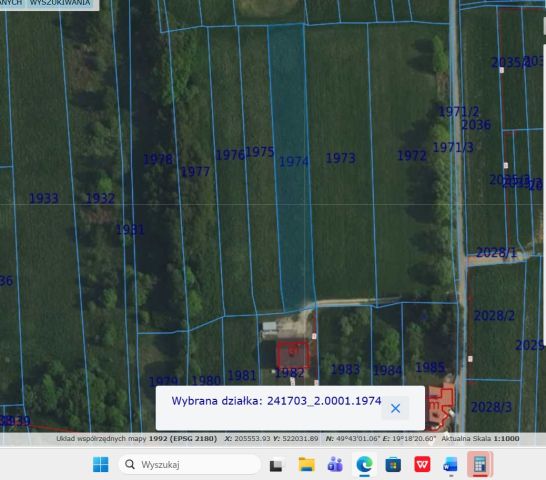
Task: Open the Calculator app in the taskbar
Action: pos(480,465)
